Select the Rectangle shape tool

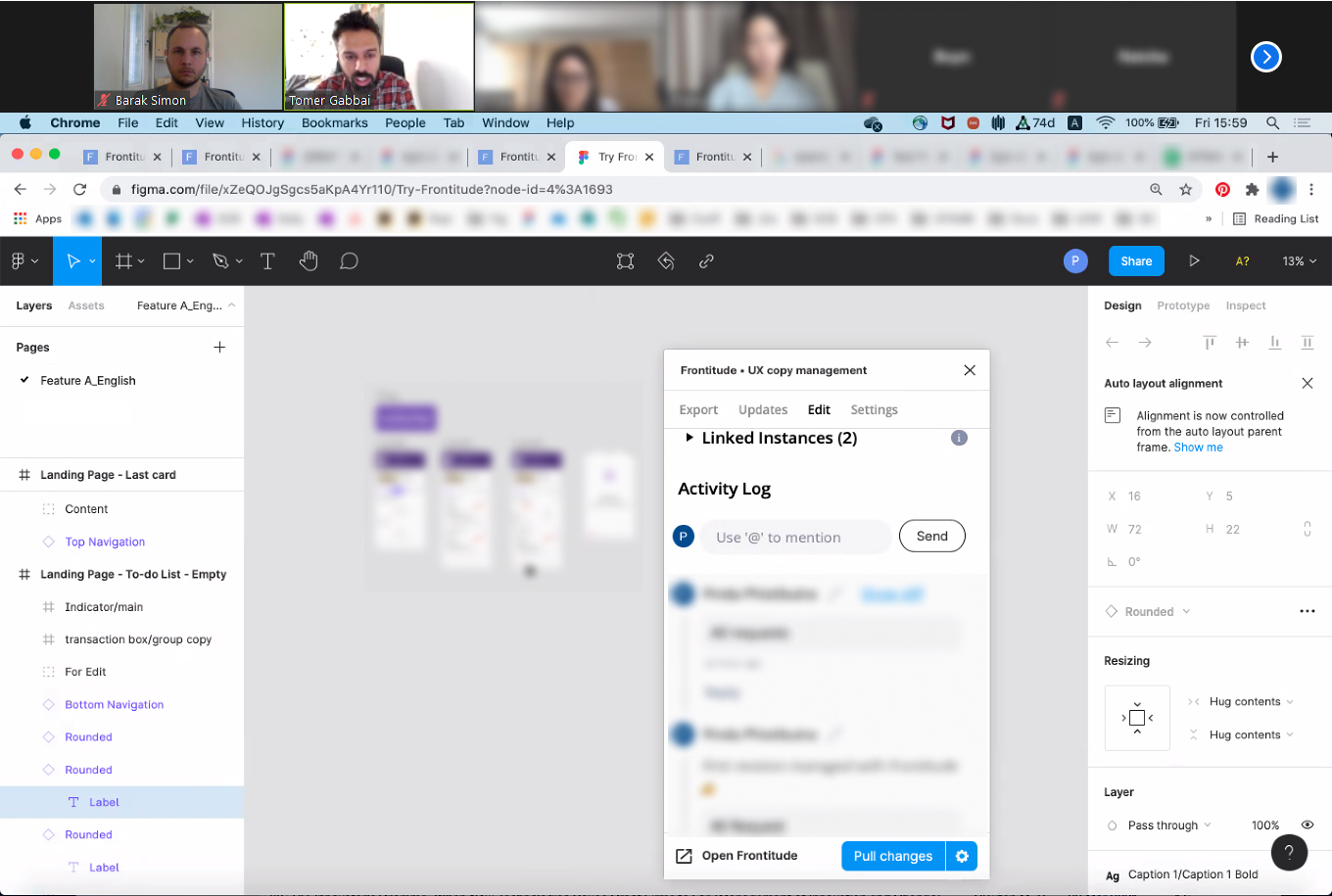coord(171,261)
